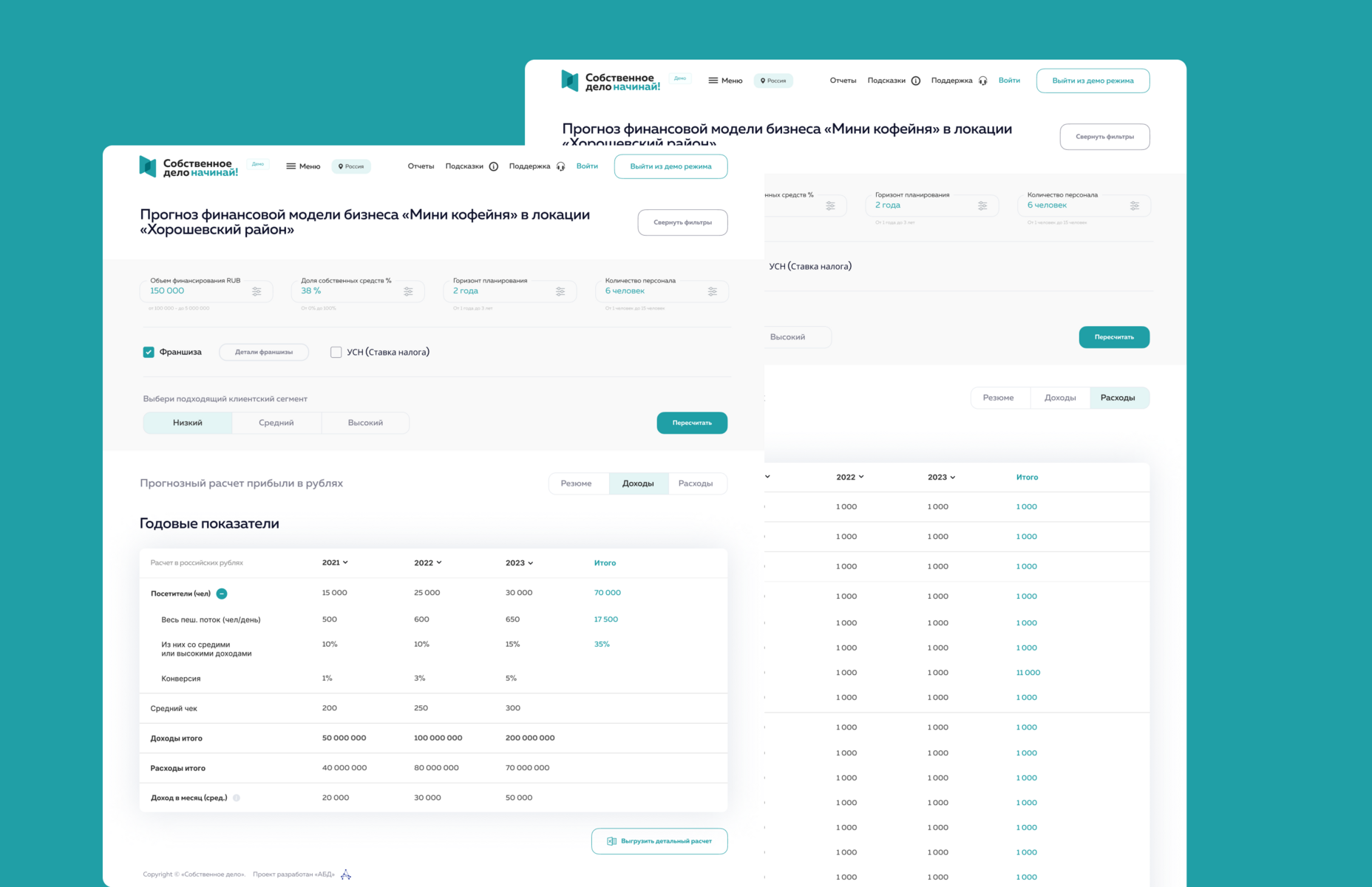
Task: Click the info icon next to Доход в месяц (сред.)
Action: tap(237, 798)
